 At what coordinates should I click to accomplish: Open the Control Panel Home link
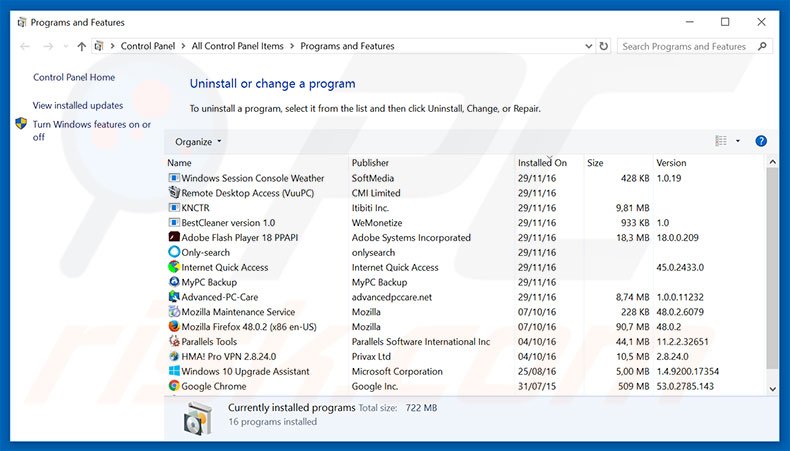point(74,77)
